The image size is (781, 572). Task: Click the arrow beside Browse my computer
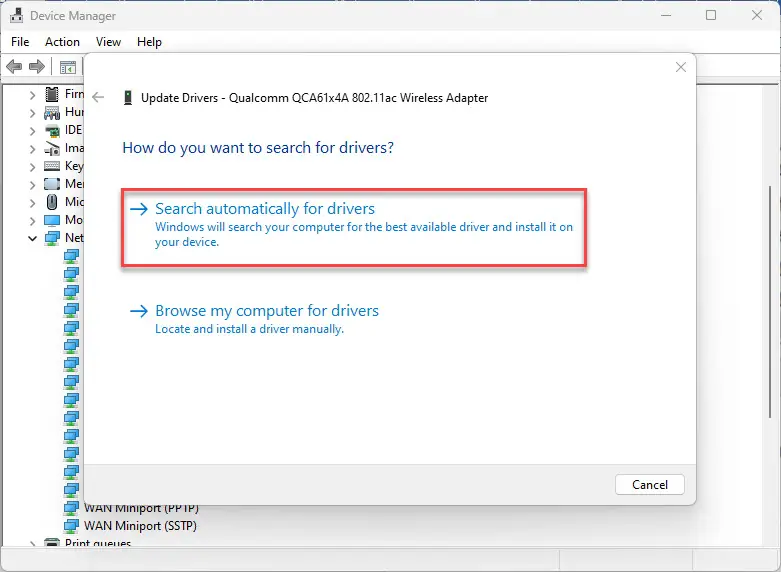click(x=139, y=311)
